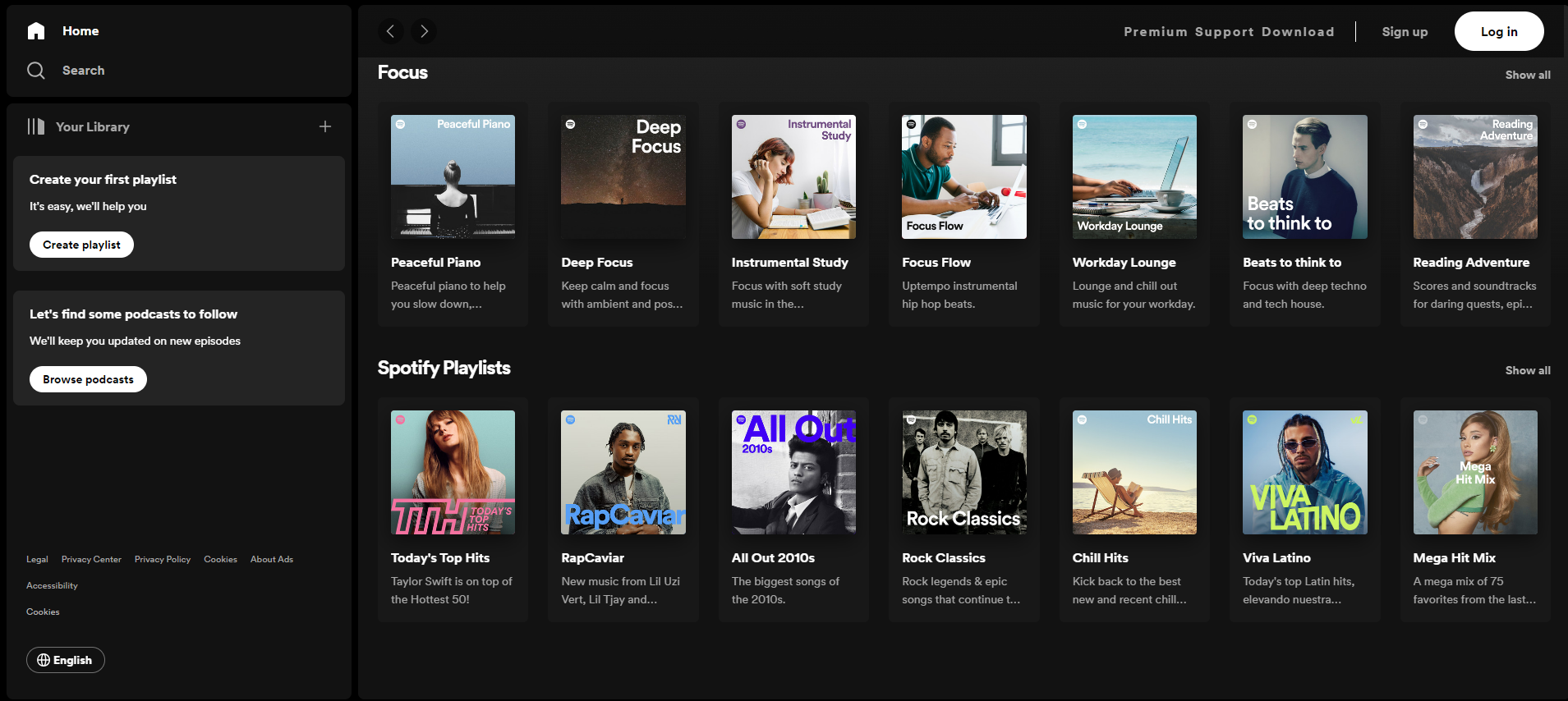Click the Browse podcasts button
Viewport: 1568px width, 701px height.
pyautogui.click(x=88, y=379)
